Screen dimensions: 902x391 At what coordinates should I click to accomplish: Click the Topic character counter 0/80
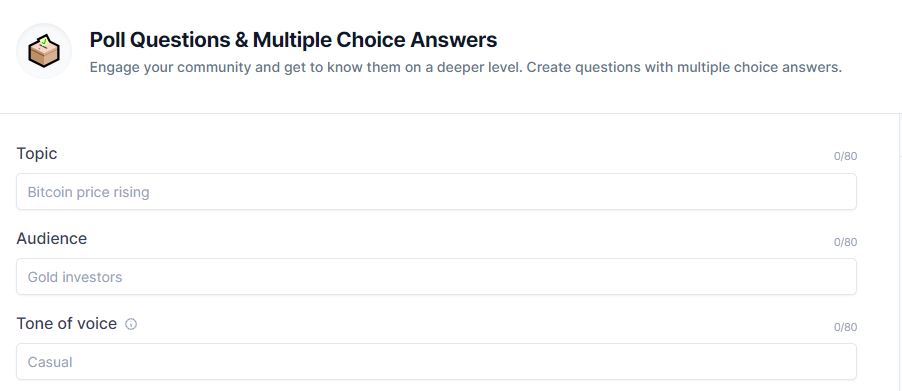846,156
